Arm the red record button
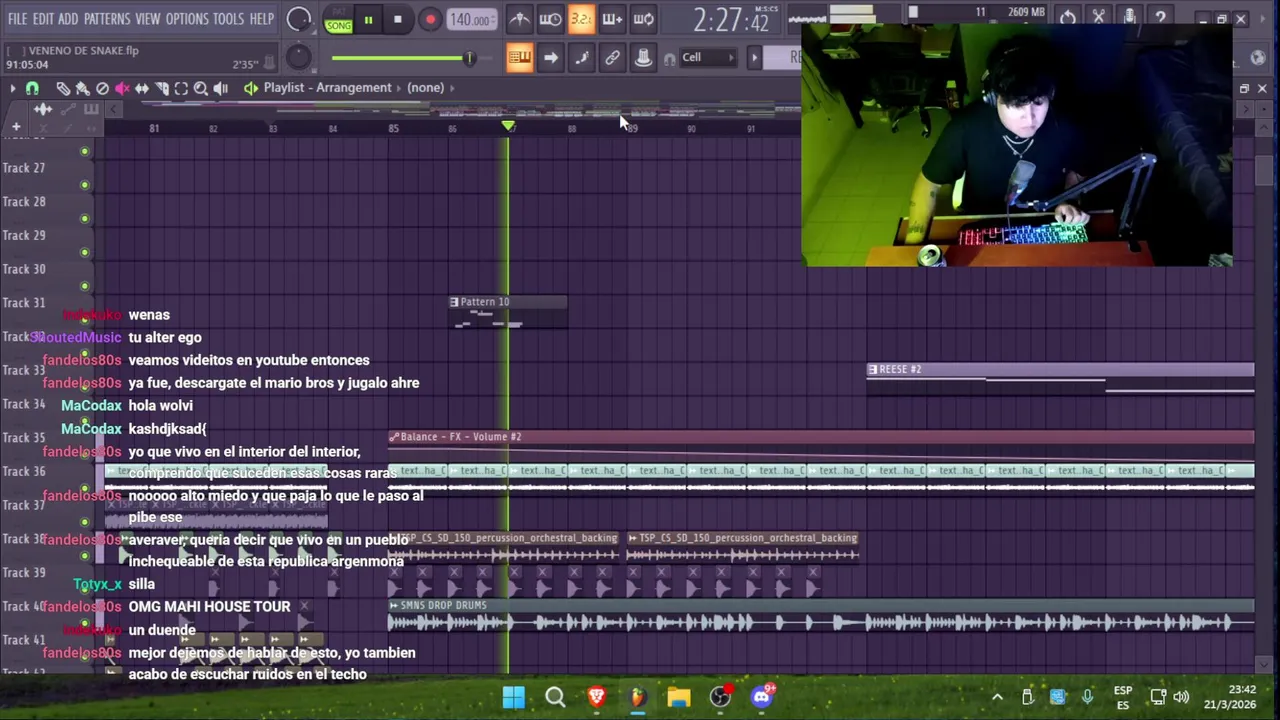 pyautogui.click(x=430, y=19)
